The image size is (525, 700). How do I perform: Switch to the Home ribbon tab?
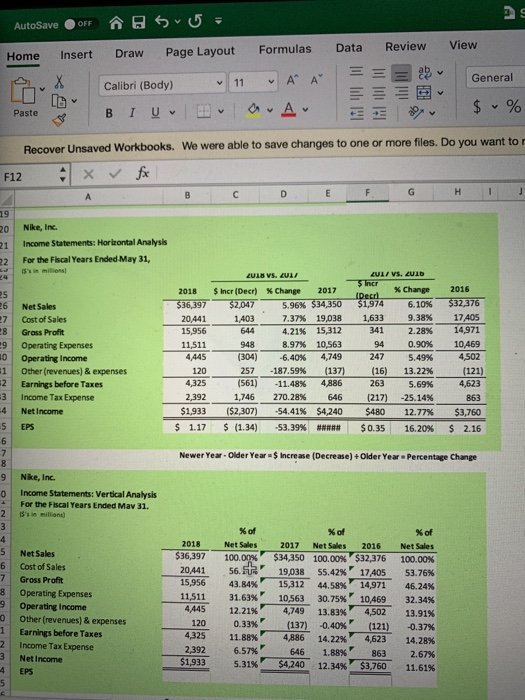(x=23, y=56)
